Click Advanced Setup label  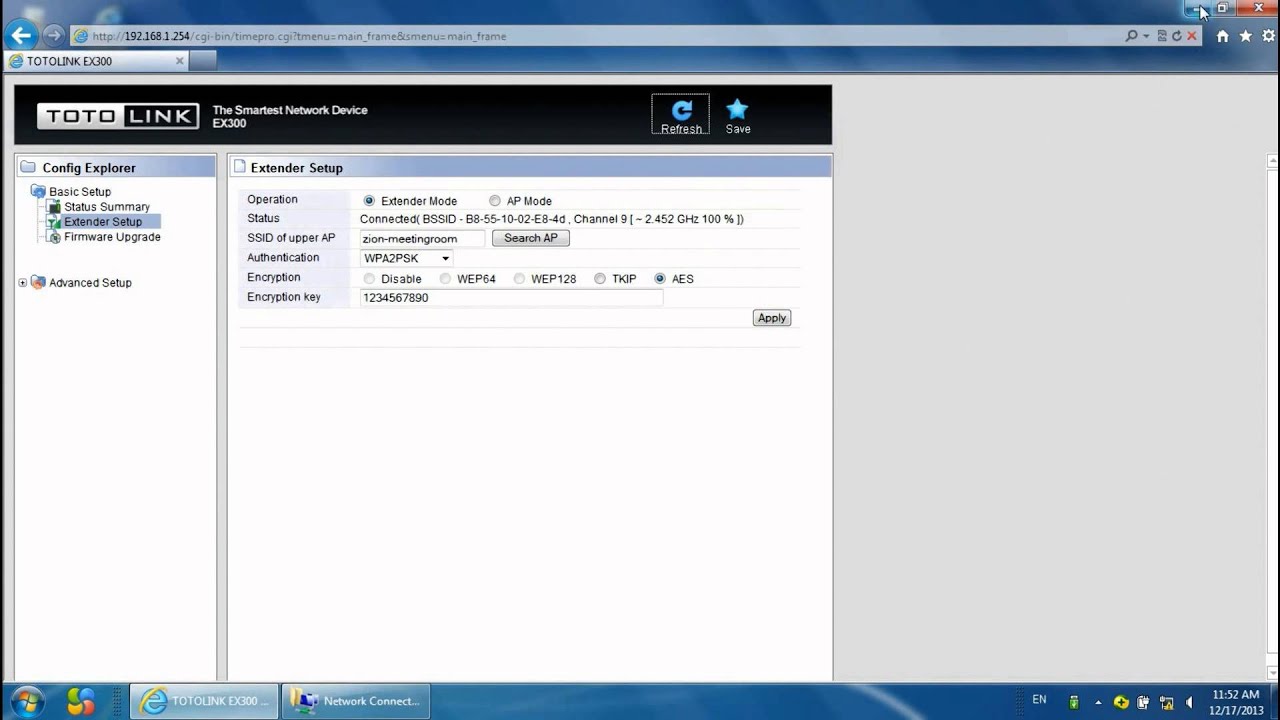click(90, 283)
